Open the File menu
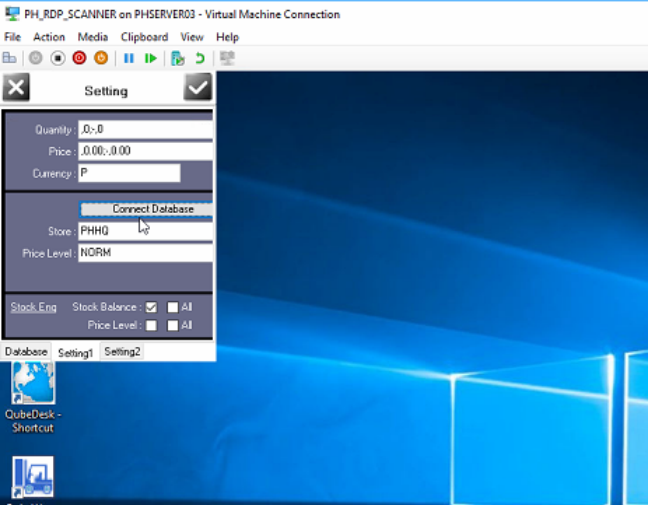Screen dimensions: 648x505 point(12,37)
